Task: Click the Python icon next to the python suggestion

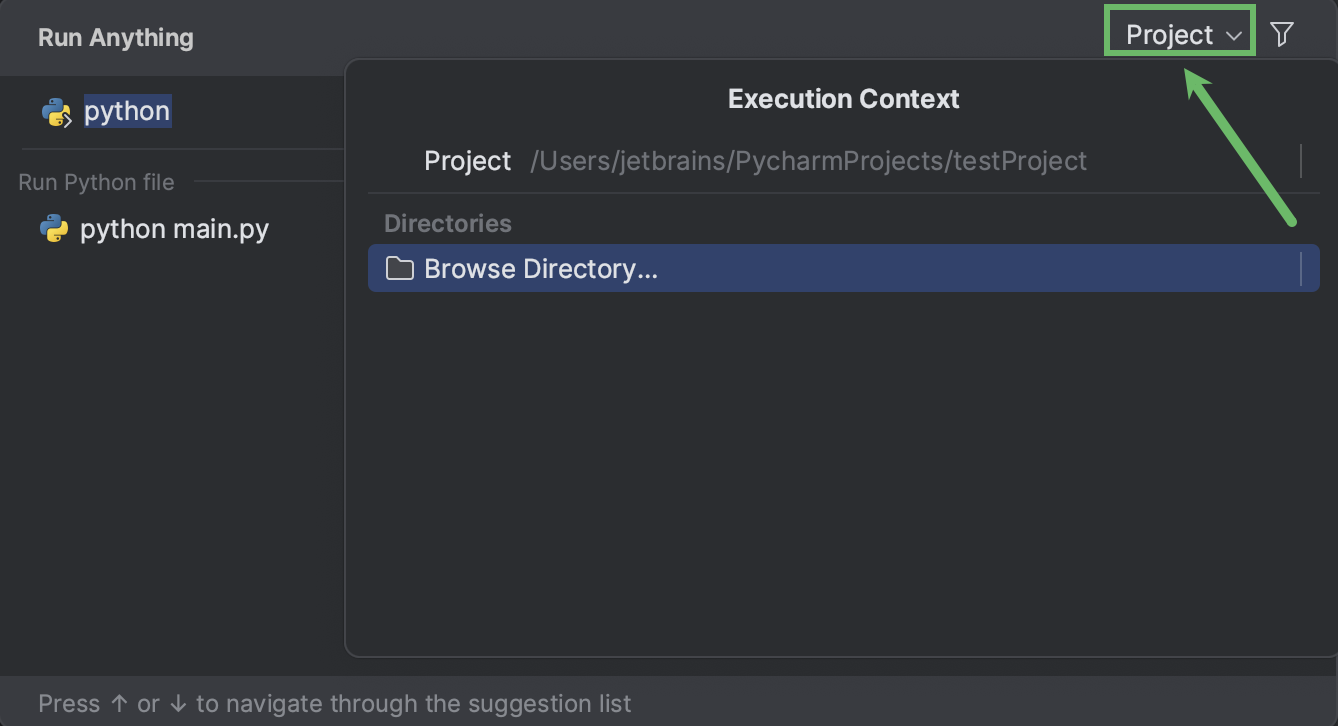Action: [x=55, y=111]
